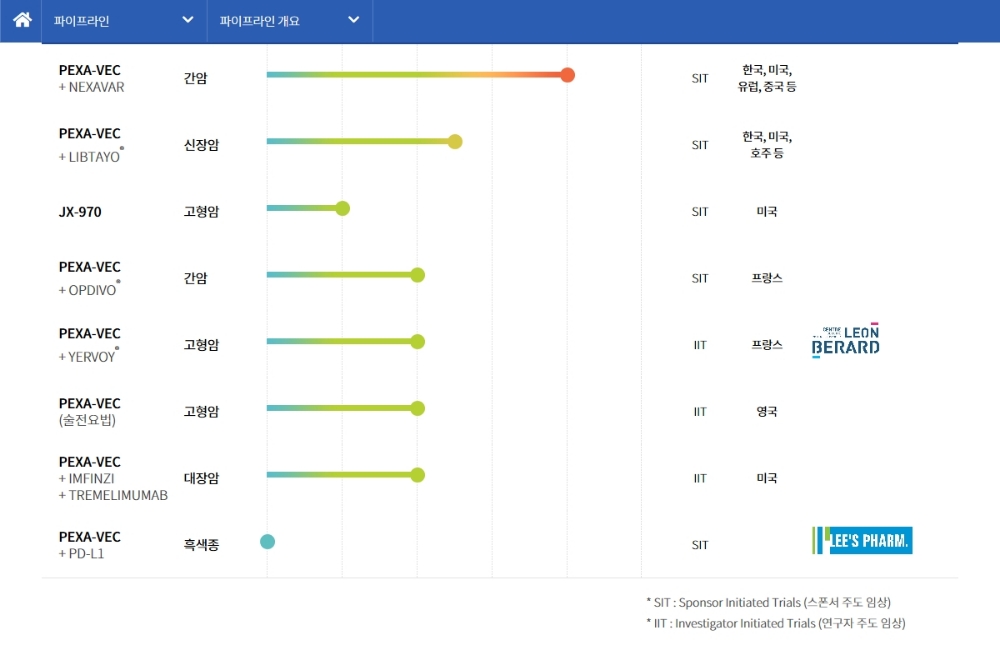This screenshot has height=645, width=1000.
Task: Click 고형암 indication in the JX-970 row
Action: tap(201, 212)
